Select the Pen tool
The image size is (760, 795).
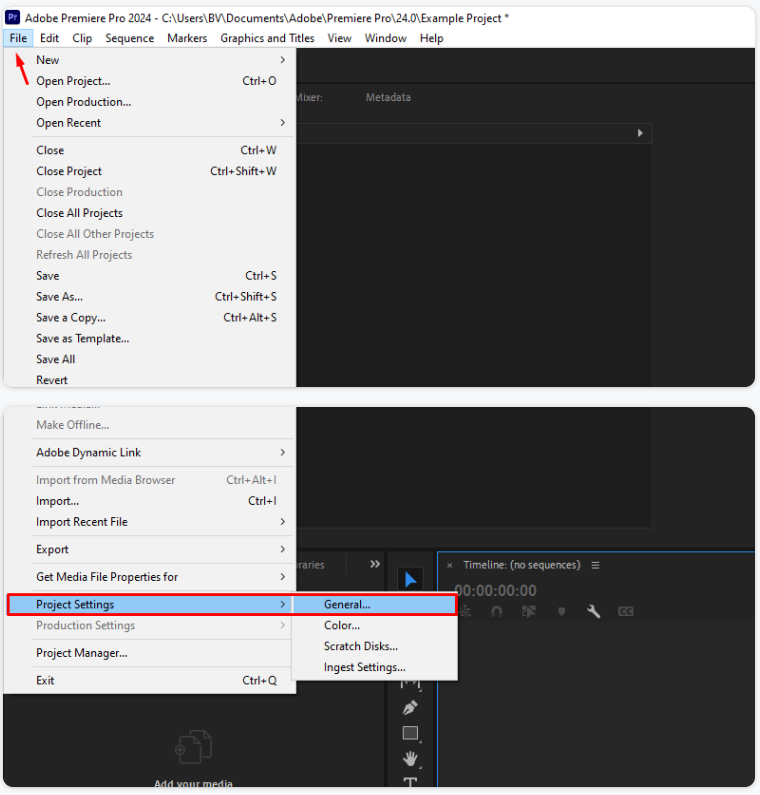[x=410, y=707]
